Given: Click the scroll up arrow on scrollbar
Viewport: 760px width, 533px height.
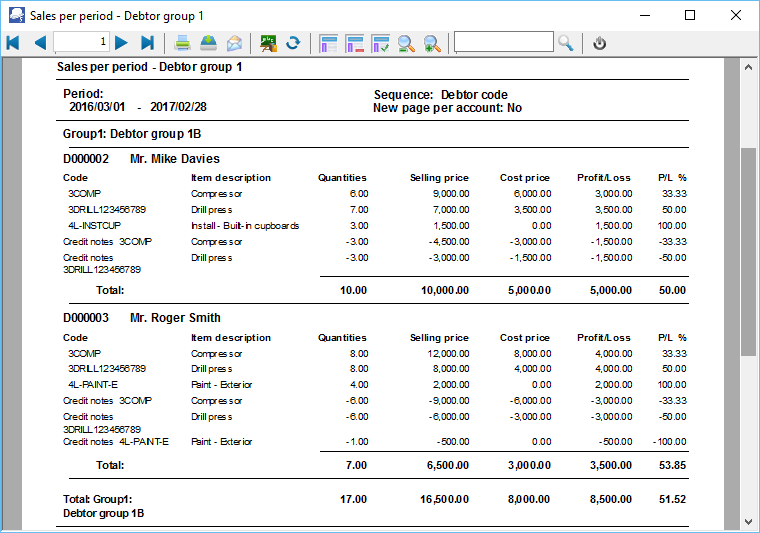Looking at the screenshot, I should click(x=748, y=67).
